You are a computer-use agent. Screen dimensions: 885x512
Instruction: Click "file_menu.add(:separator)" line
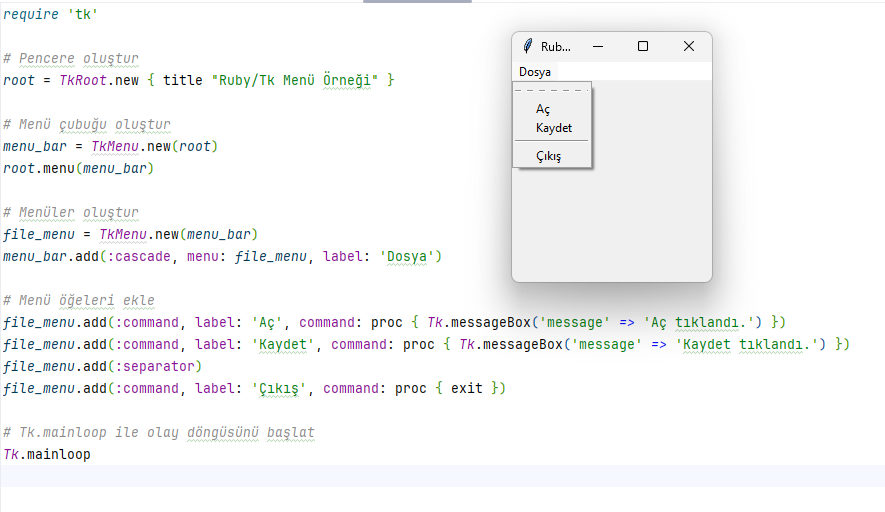(x=102, y=366)
